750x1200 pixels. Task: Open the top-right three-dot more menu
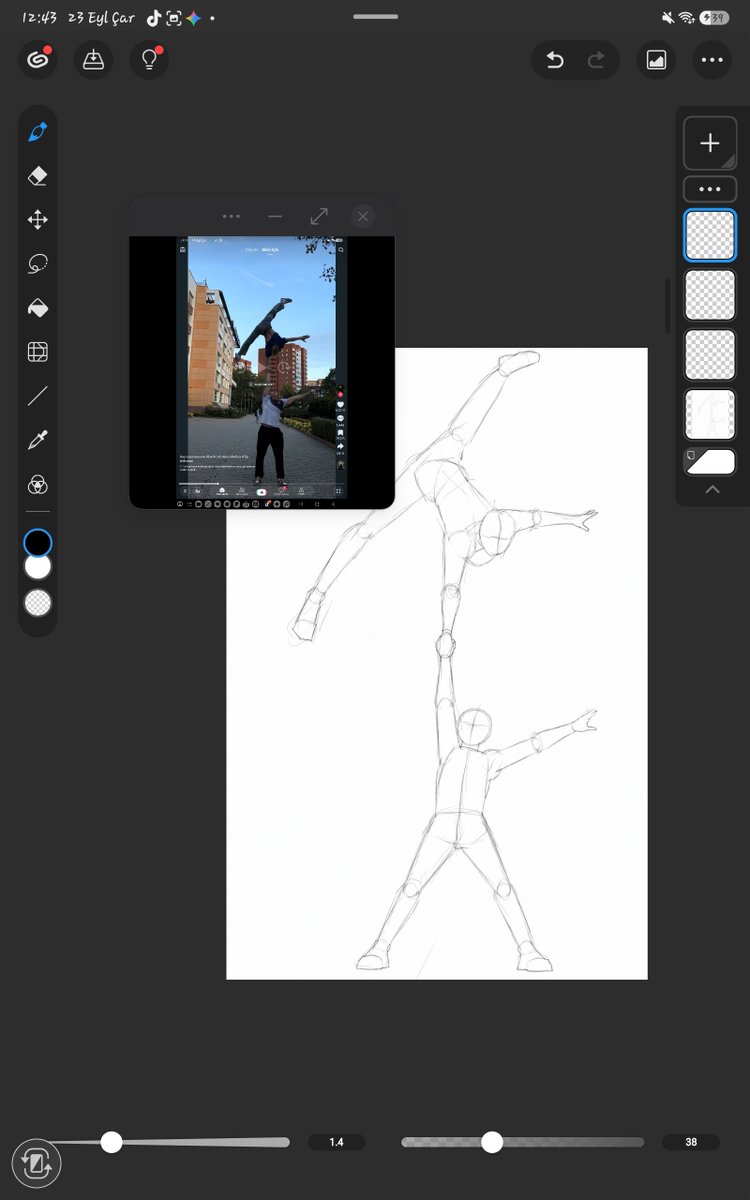coord(711,61)
